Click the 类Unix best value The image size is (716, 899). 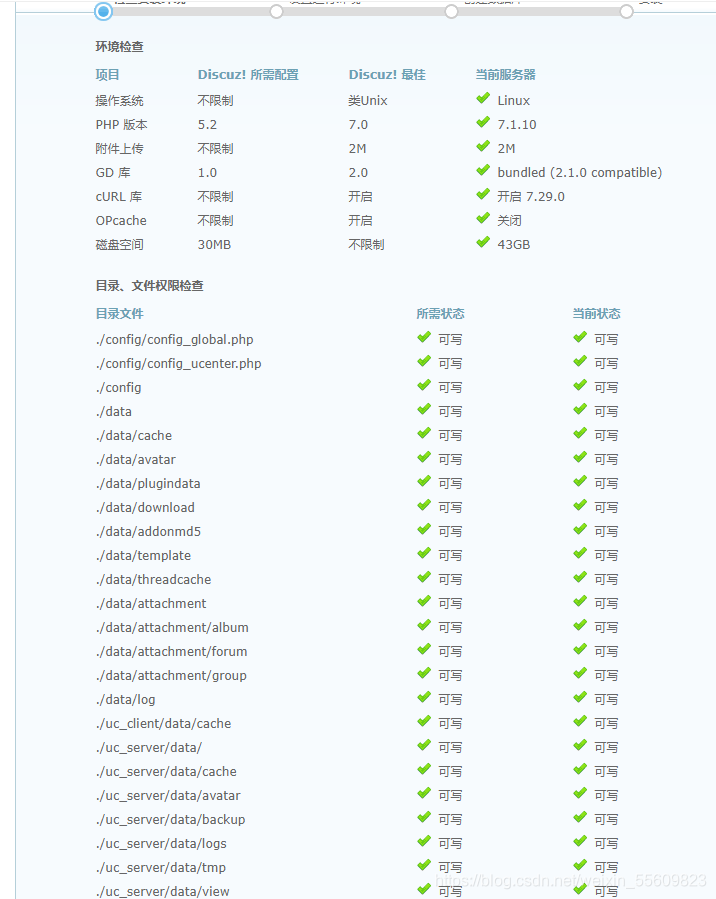(367, 101)
